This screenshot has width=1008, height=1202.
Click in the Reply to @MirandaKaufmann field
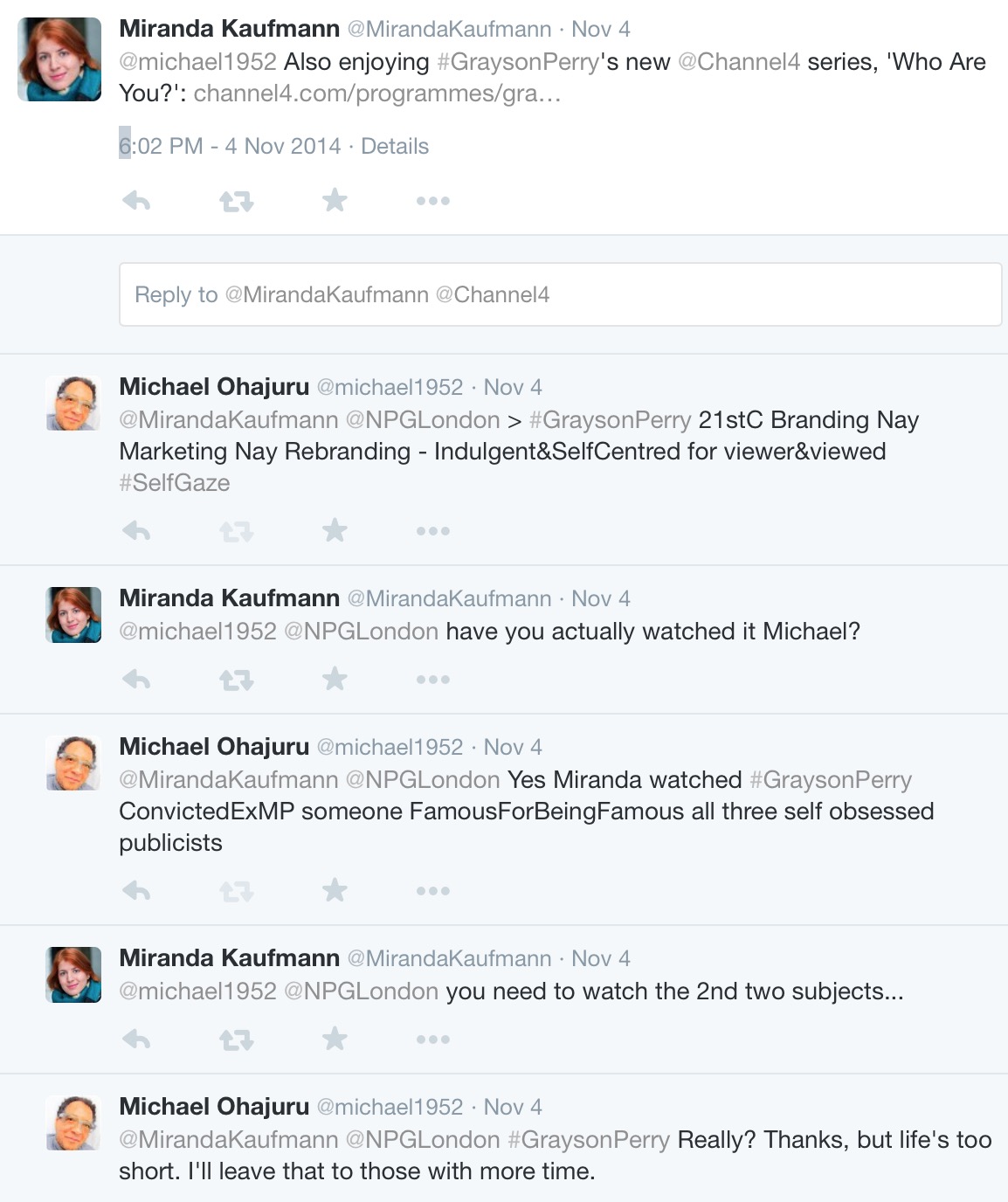559,294
